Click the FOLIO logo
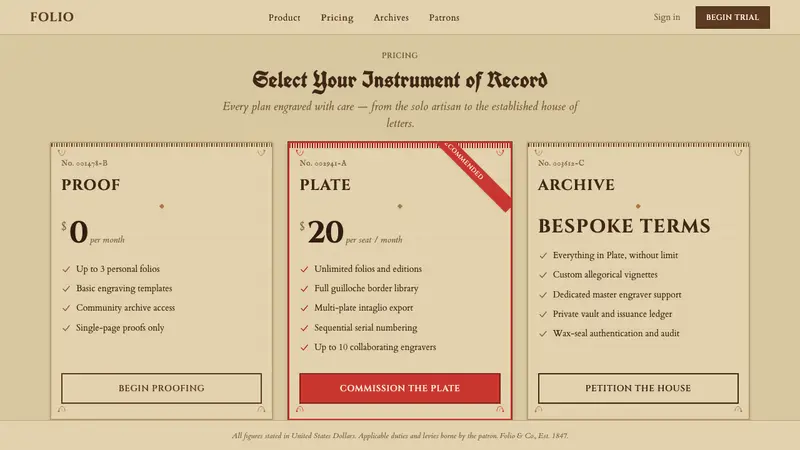The height and width of the screenshot is (450, 800). point(52,17)
